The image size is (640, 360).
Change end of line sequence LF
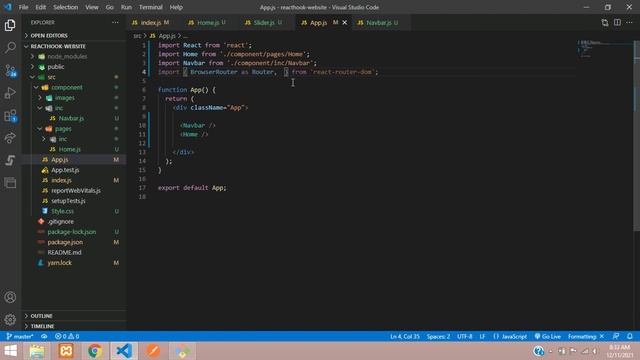tap(482, 336)
